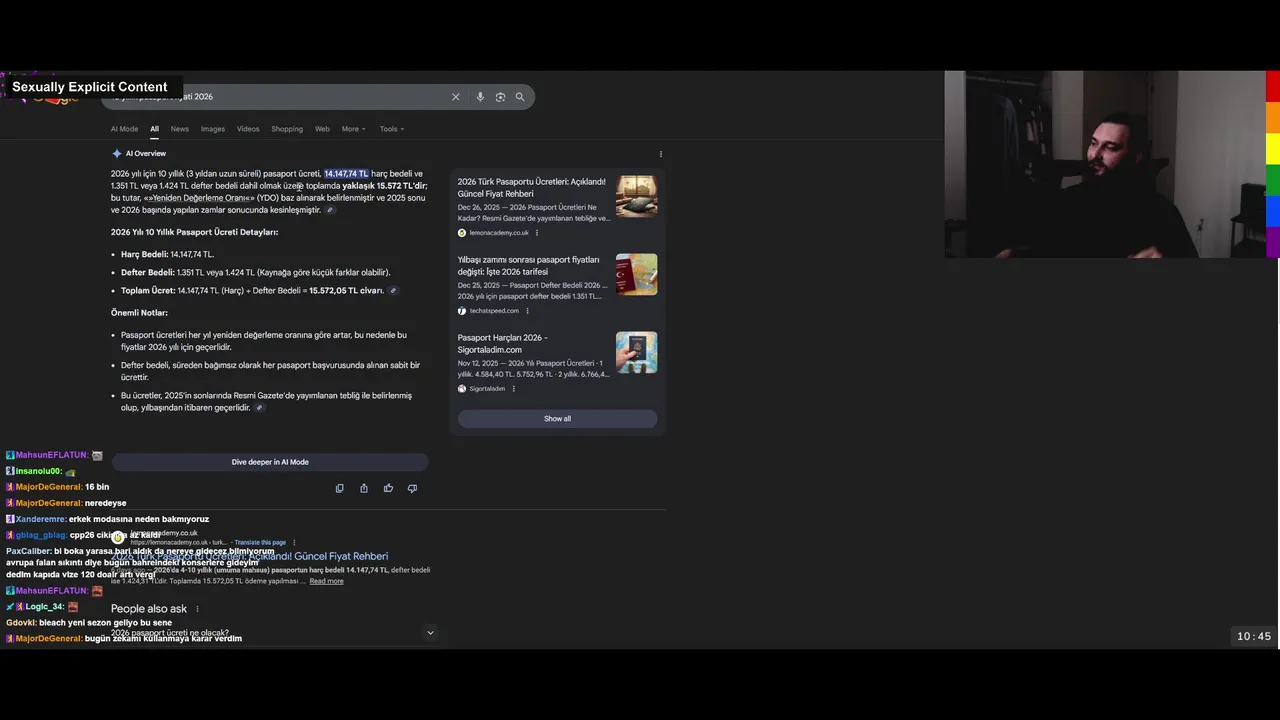The height and width of the screenshot is (720, 1280).
Task: Switch to the News tab
Action: click(180, 129)
